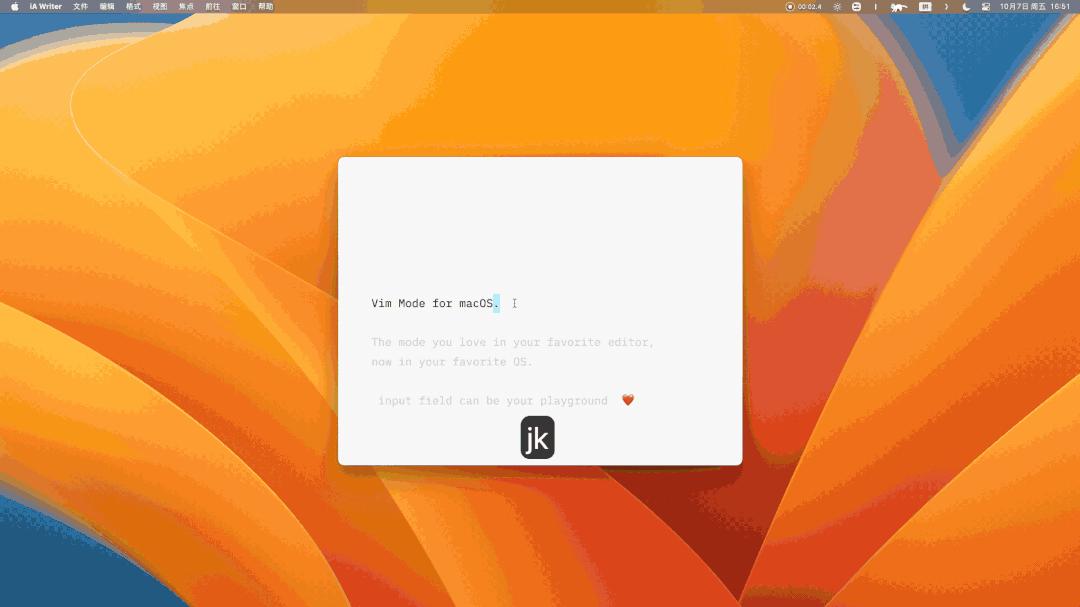Toggle Focus moon icon in menu bar
Screen dimensions: 1080x607
click(x=966, y=7)
